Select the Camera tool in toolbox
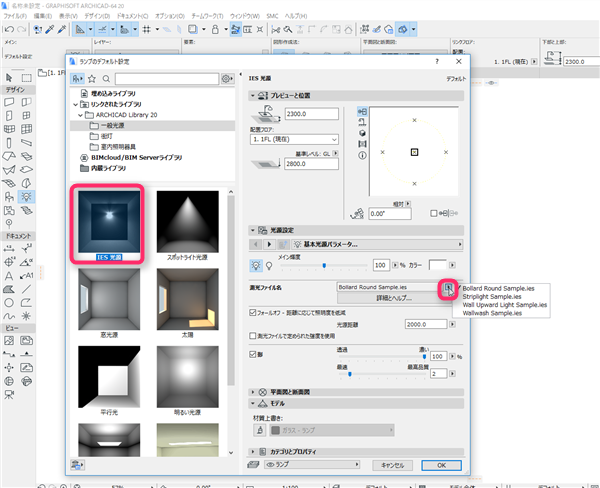The width and height of the screenshot is (600, 488). tap(9, 395)
